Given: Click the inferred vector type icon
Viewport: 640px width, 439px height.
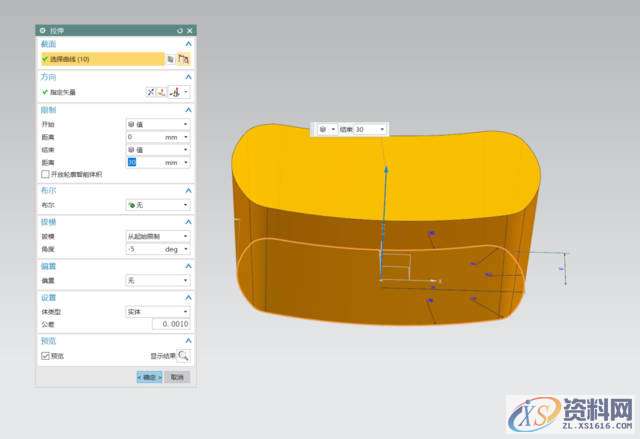Looking at the screenshot, I should point(176,92).
